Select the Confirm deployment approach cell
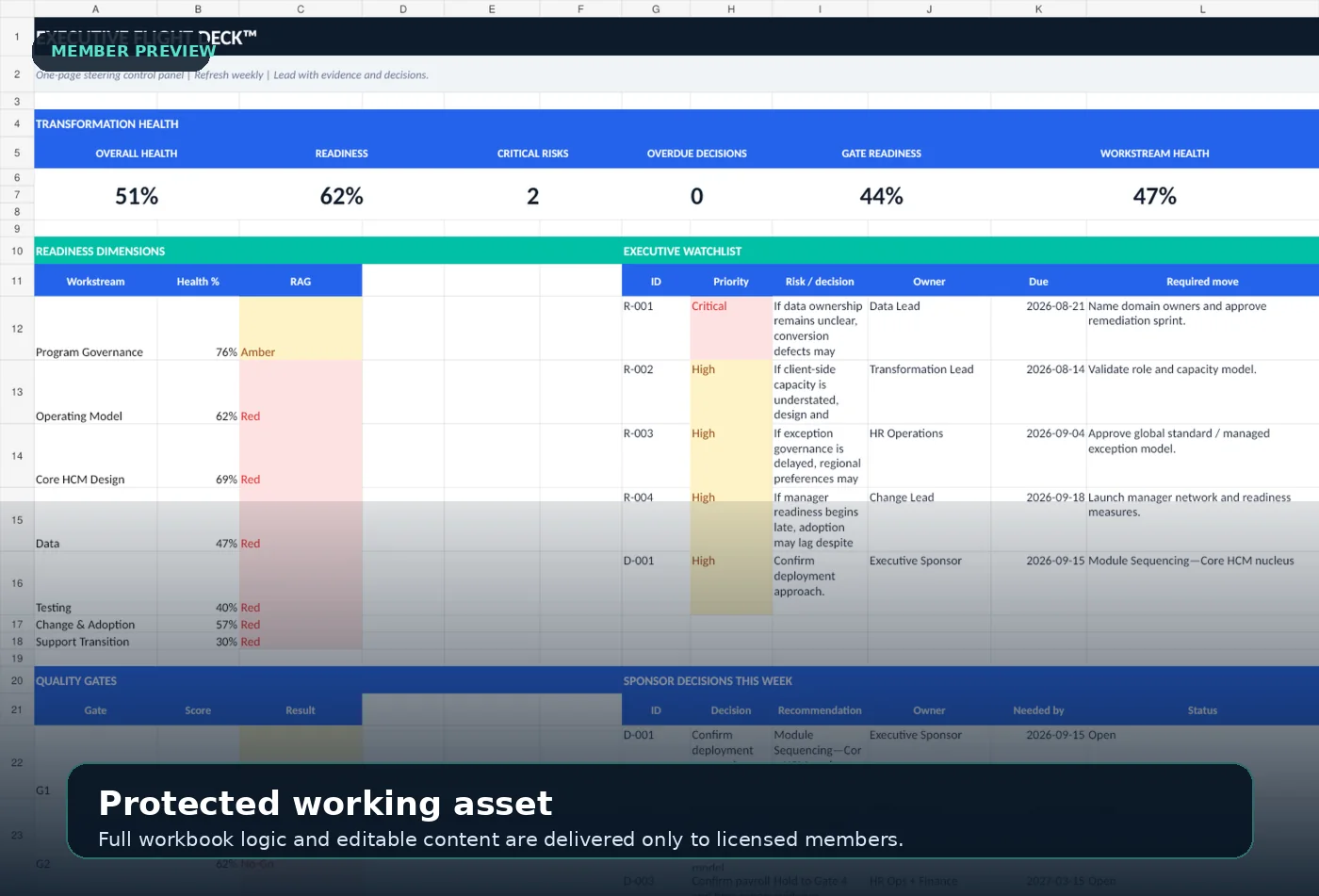The image size is (1319, 896). point(820,583)
